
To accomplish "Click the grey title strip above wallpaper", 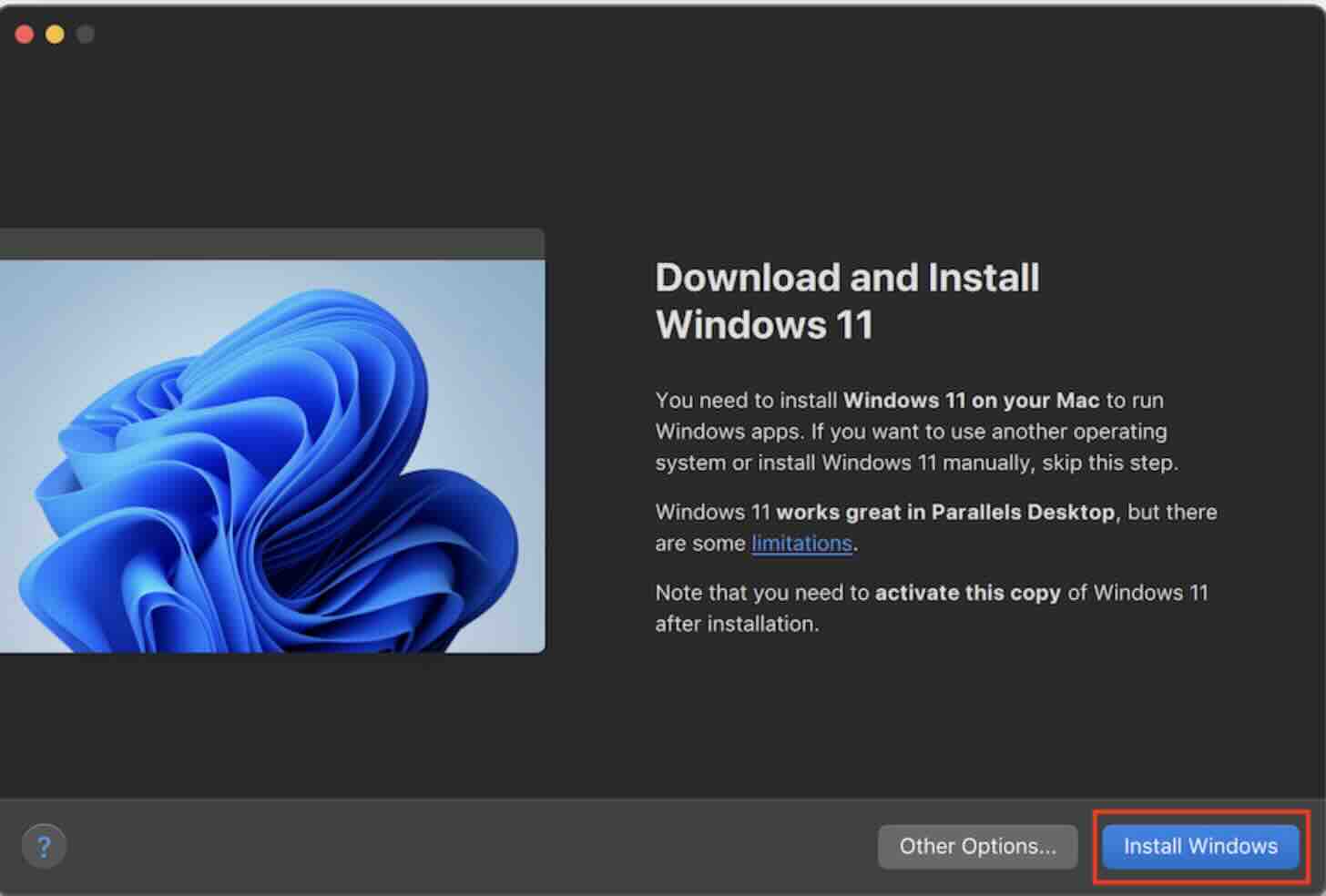I will tap(273, 244).
